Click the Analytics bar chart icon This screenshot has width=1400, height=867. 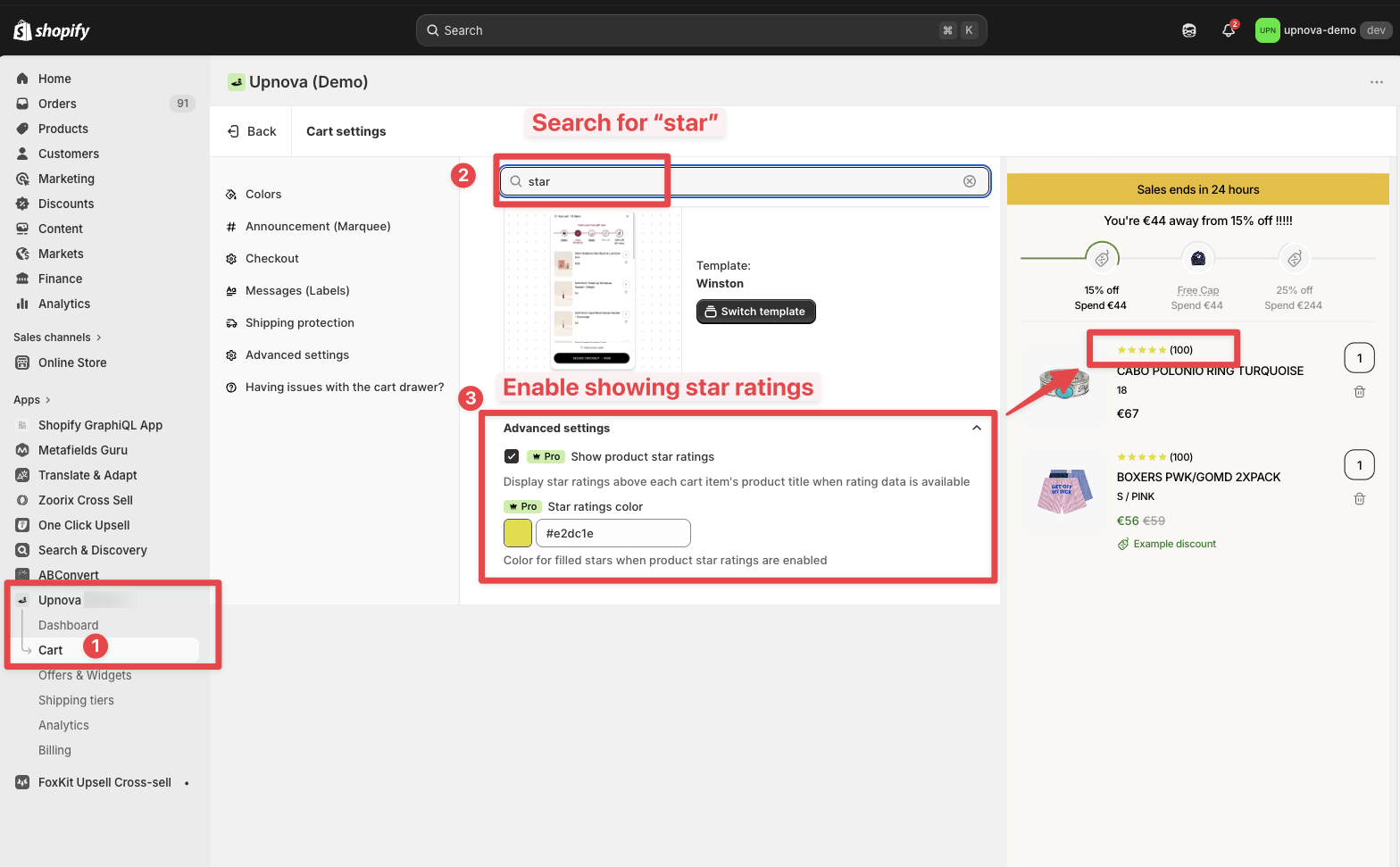[22, 304]
